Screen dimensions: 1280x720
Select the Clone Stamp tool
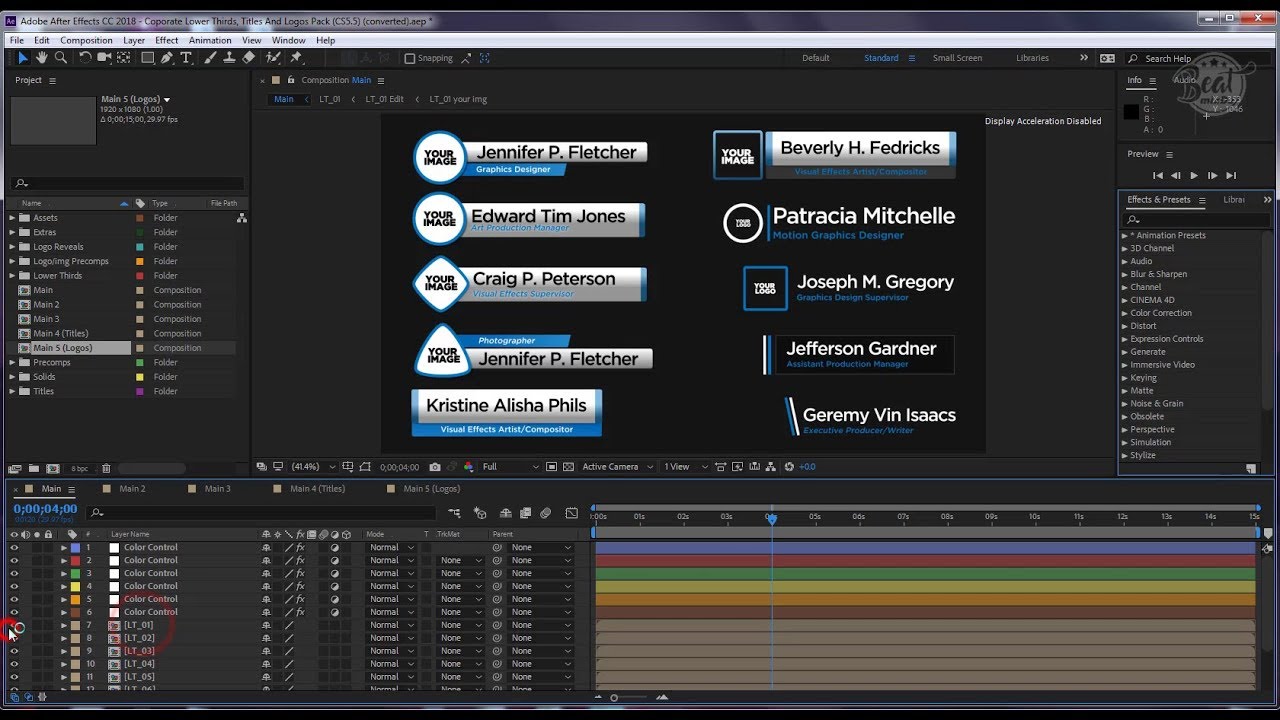(x=229, y=58)
